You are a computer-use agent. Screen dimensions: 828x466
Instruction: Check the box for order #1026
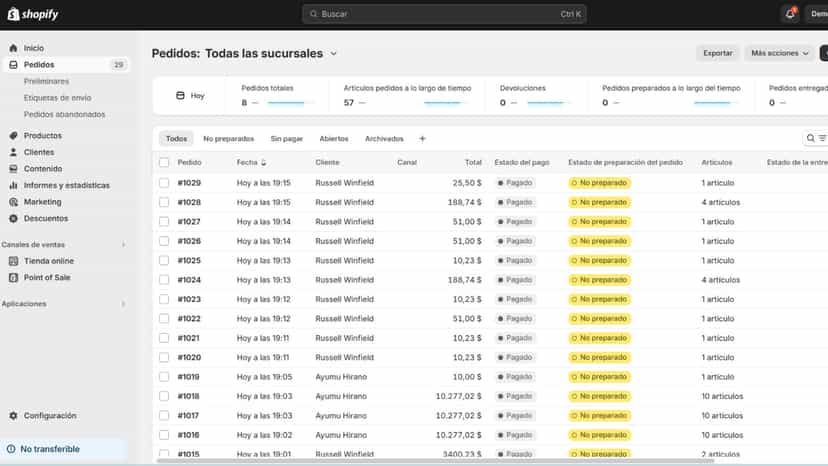[x=164, y=241]
